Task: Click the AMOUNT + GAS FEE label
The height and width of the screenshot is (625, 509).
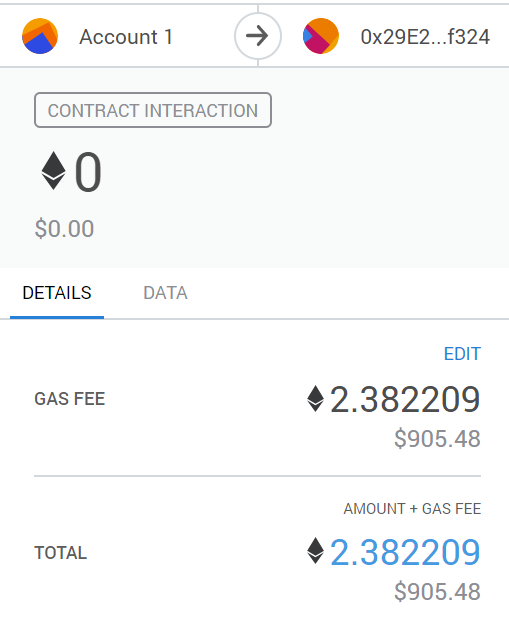Action: point(412,509)
